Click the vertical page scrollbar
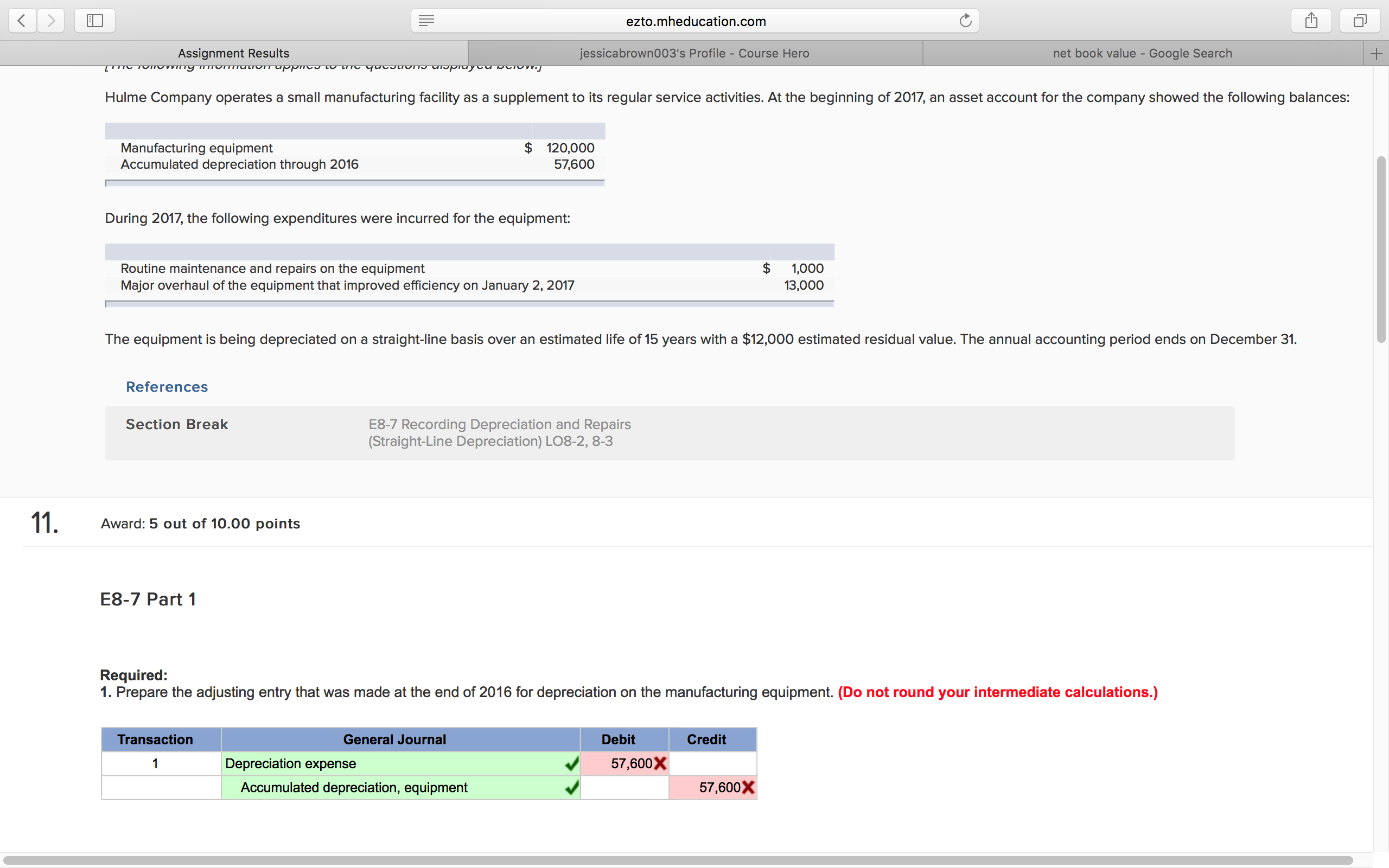 tap(1381, 250)
